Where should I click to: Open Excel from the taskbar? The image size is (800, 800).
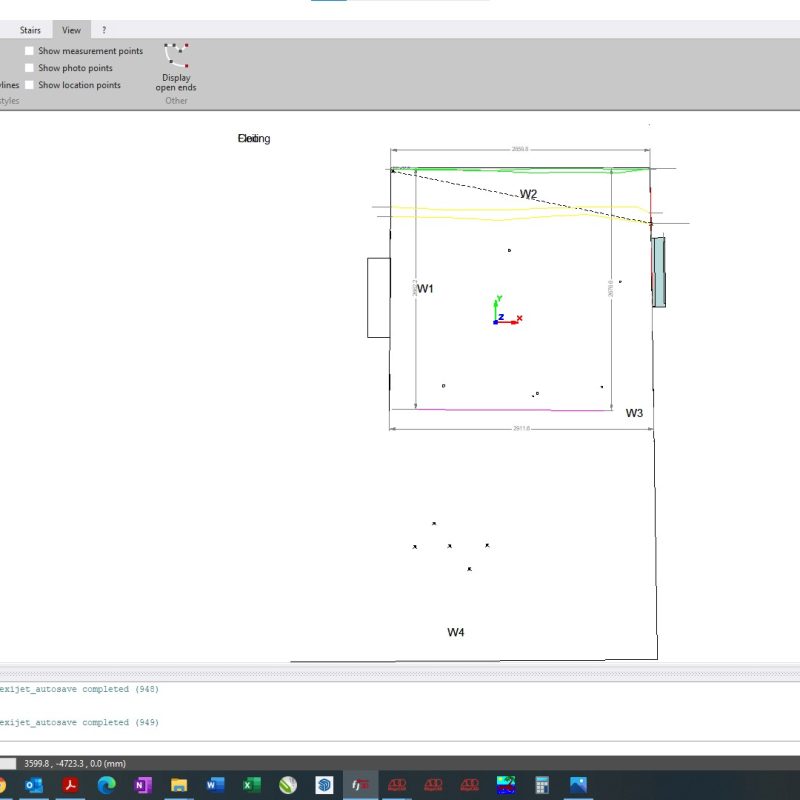(x=252, y=785)
